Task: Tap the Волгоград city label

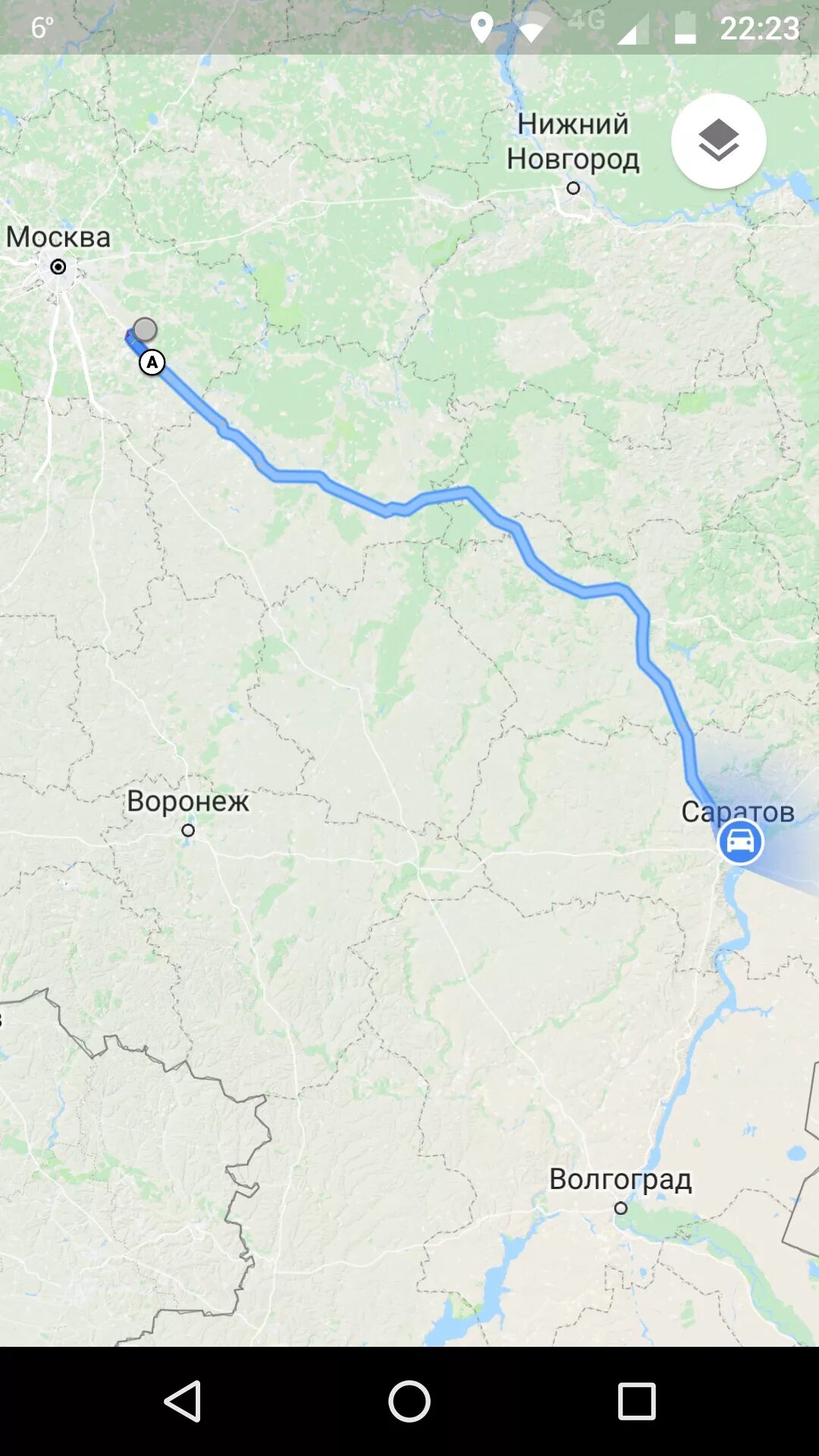Action: 620,1179
